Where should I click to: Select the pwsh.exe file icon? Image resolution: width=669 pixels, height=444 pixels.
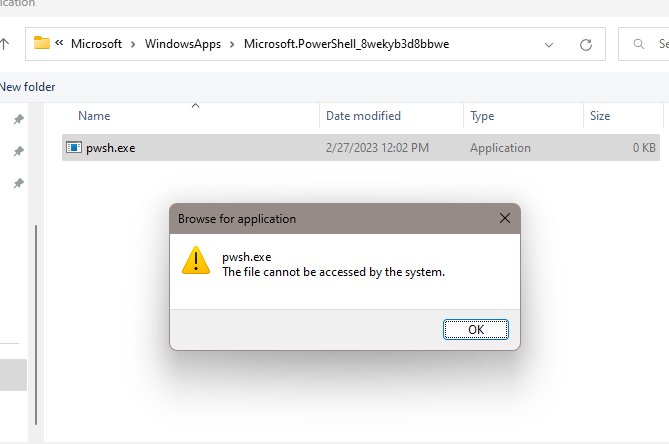pos(74,148)
